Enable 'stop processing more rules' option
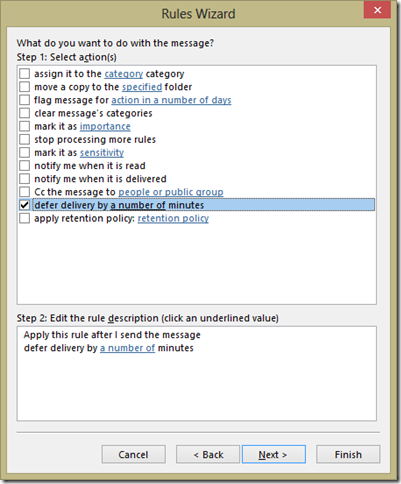The width and height of the screenshot is (401, 484). [25, 139]
